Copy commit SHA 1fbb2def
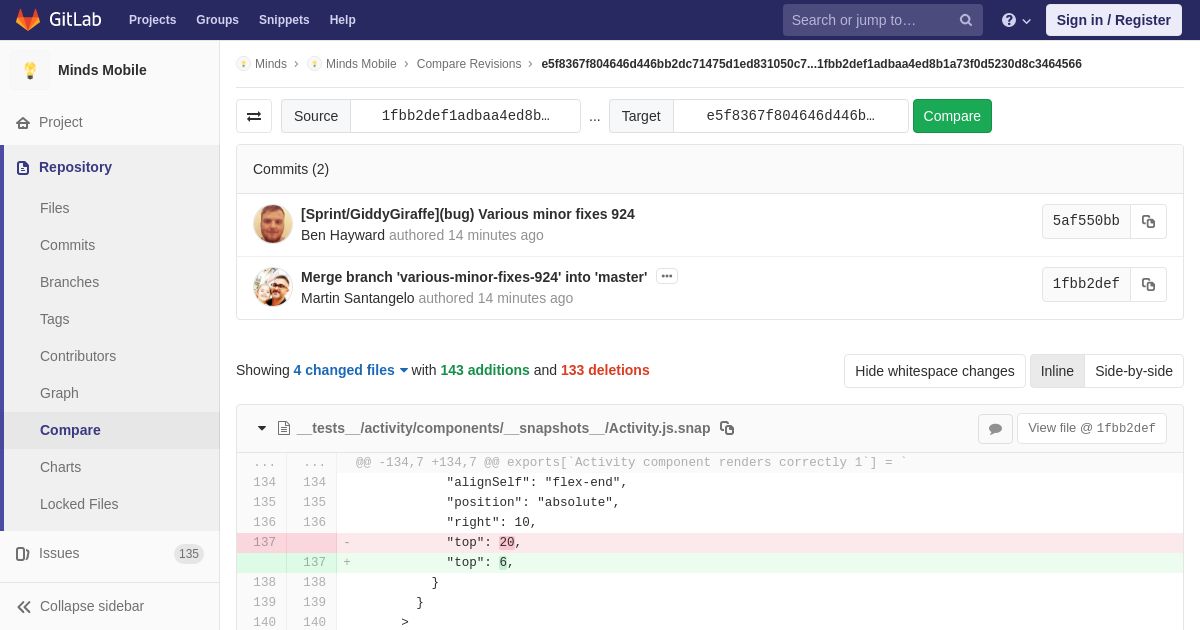The height and width of the screenshot is (630, 1200). coord(1148,285)
